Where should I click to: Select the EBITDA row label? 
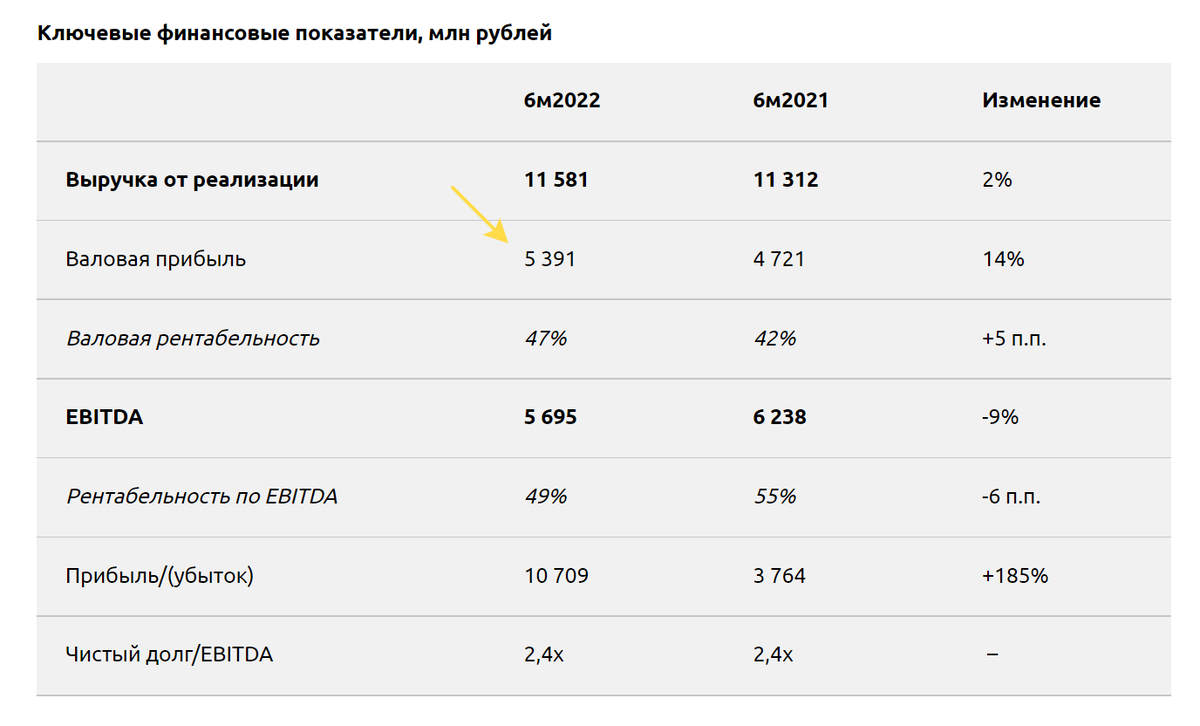click(x=105, y=417)
